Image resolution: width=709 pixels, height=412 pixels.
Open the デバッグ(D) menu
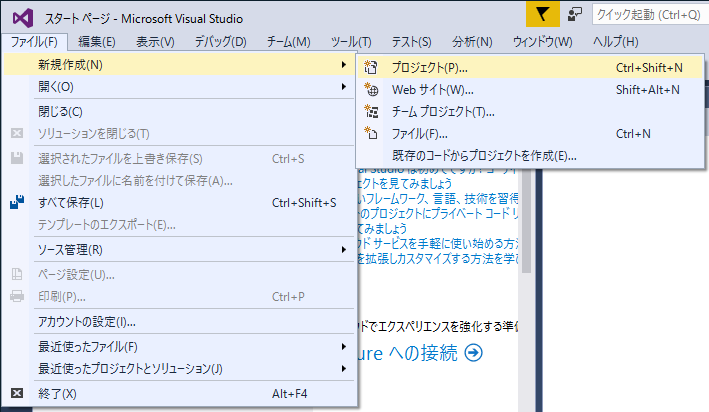pyautogui.click(x=221, y=42)
